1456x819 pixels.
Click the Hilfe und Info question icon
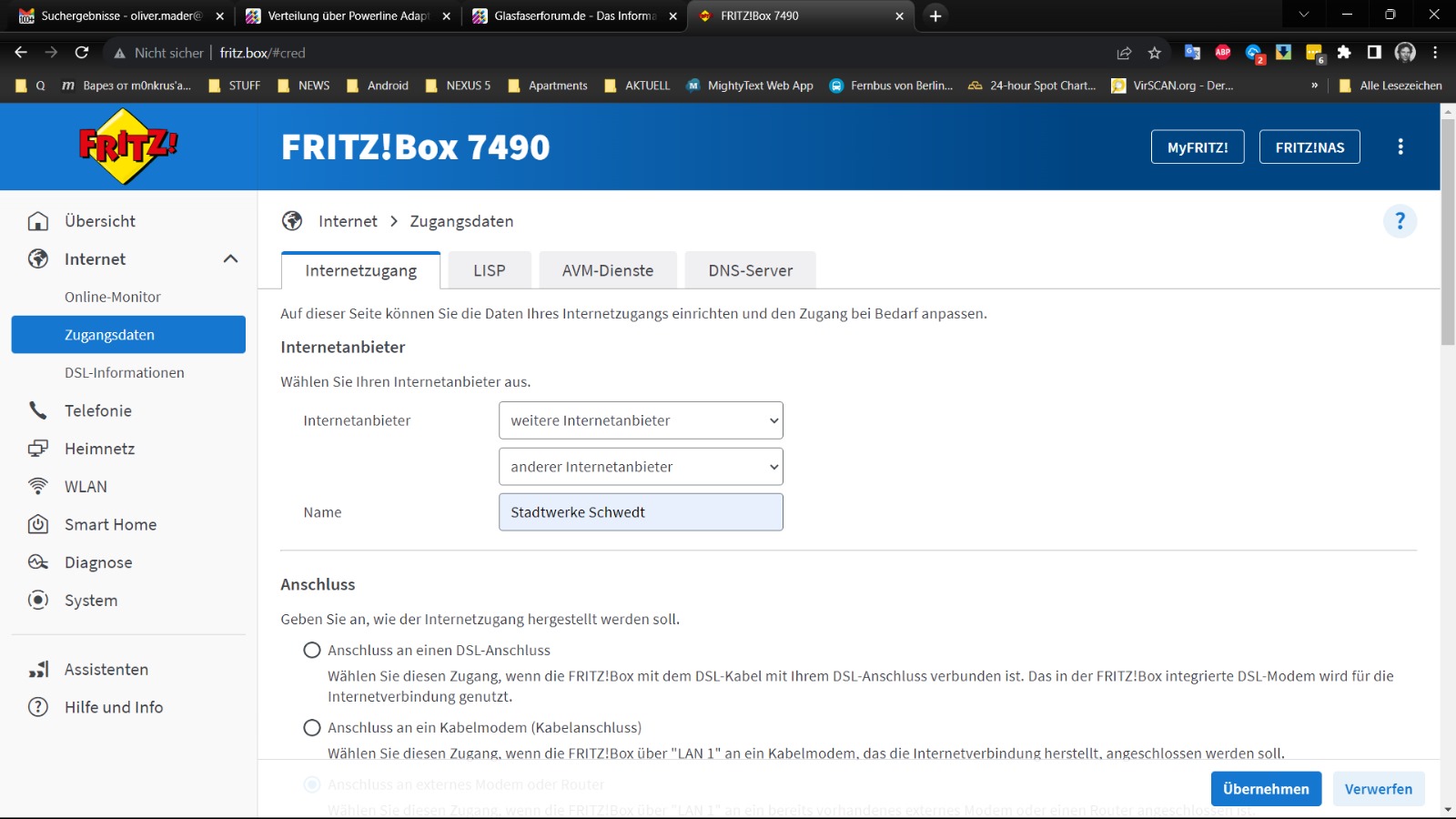pyautogui.click(x=38, y=707)
